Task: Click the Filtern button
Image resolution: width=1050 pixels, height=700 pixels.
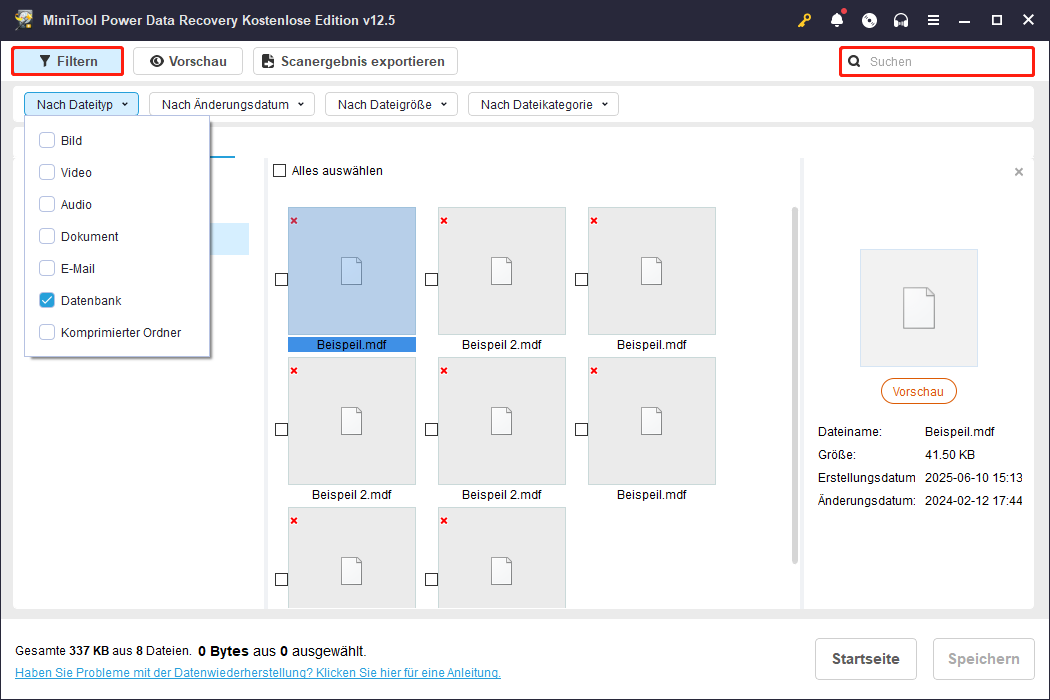Action: pyautogui.click(x=68, y=61)
